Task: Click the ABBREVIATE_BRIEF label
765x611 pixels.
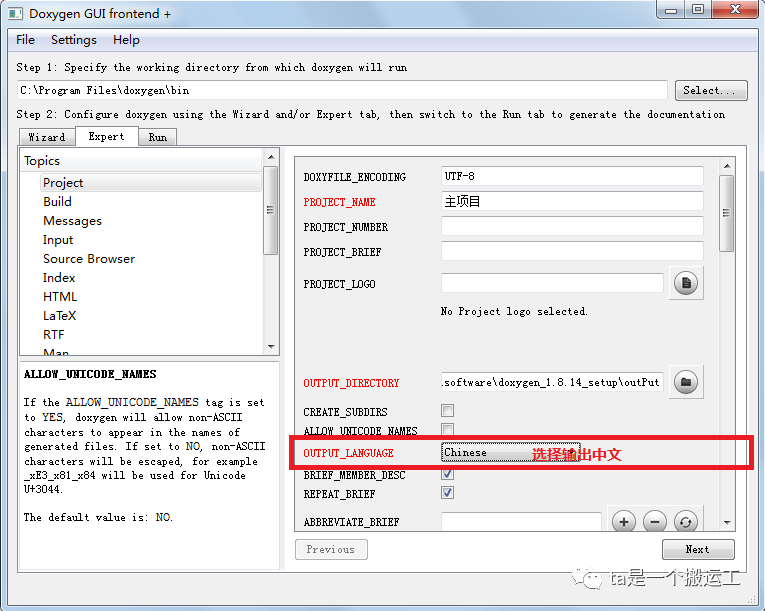Action: (352, 522)
